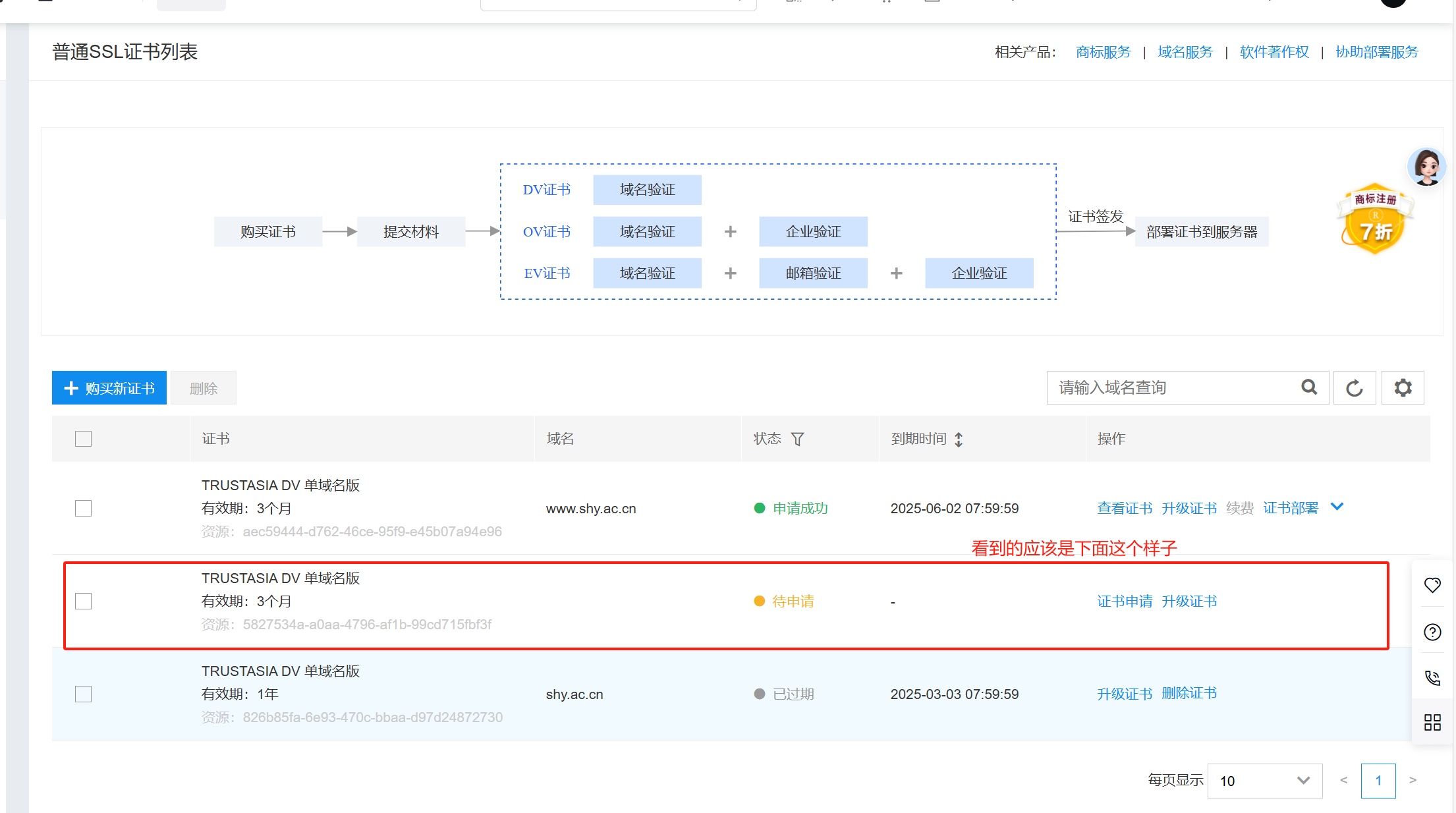Click the domain search magnifier icon
Image resolution: width=1456 pixels, height=813 pixels.
tap(1309, 387)
